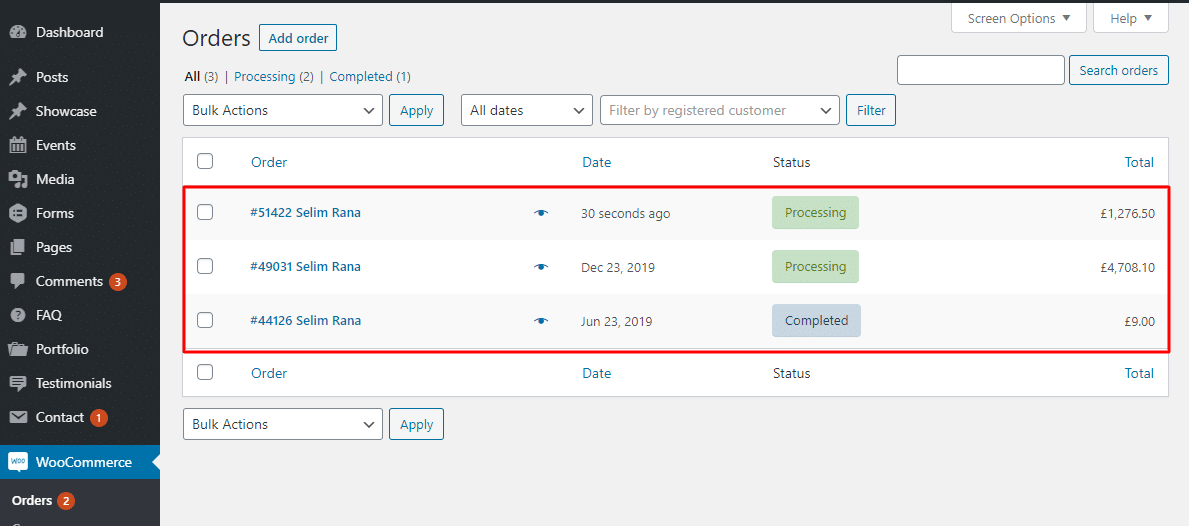Click the Posts pushpin icon
Image resolution: width=1189 pixels, height=526 pixels.
(x=17, y=77)
